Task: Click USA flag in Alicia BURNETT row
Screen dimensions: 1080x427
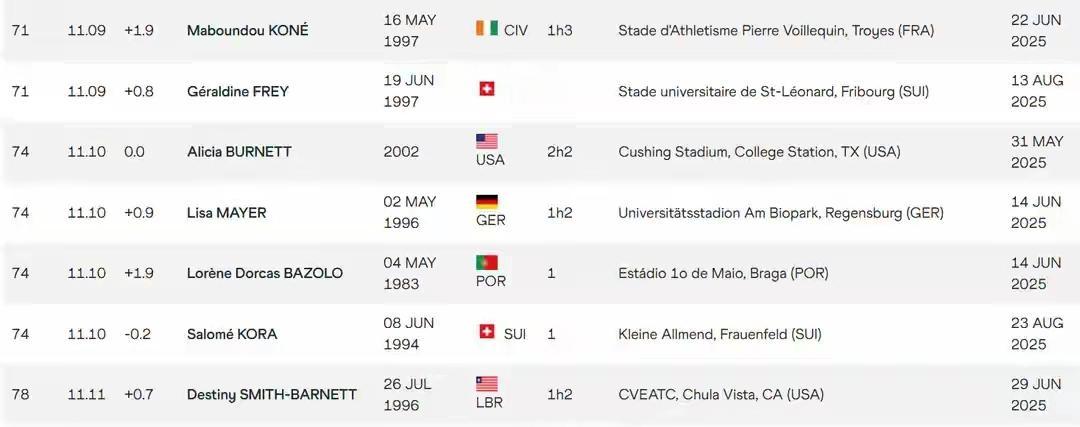Action: pos(487,142)
